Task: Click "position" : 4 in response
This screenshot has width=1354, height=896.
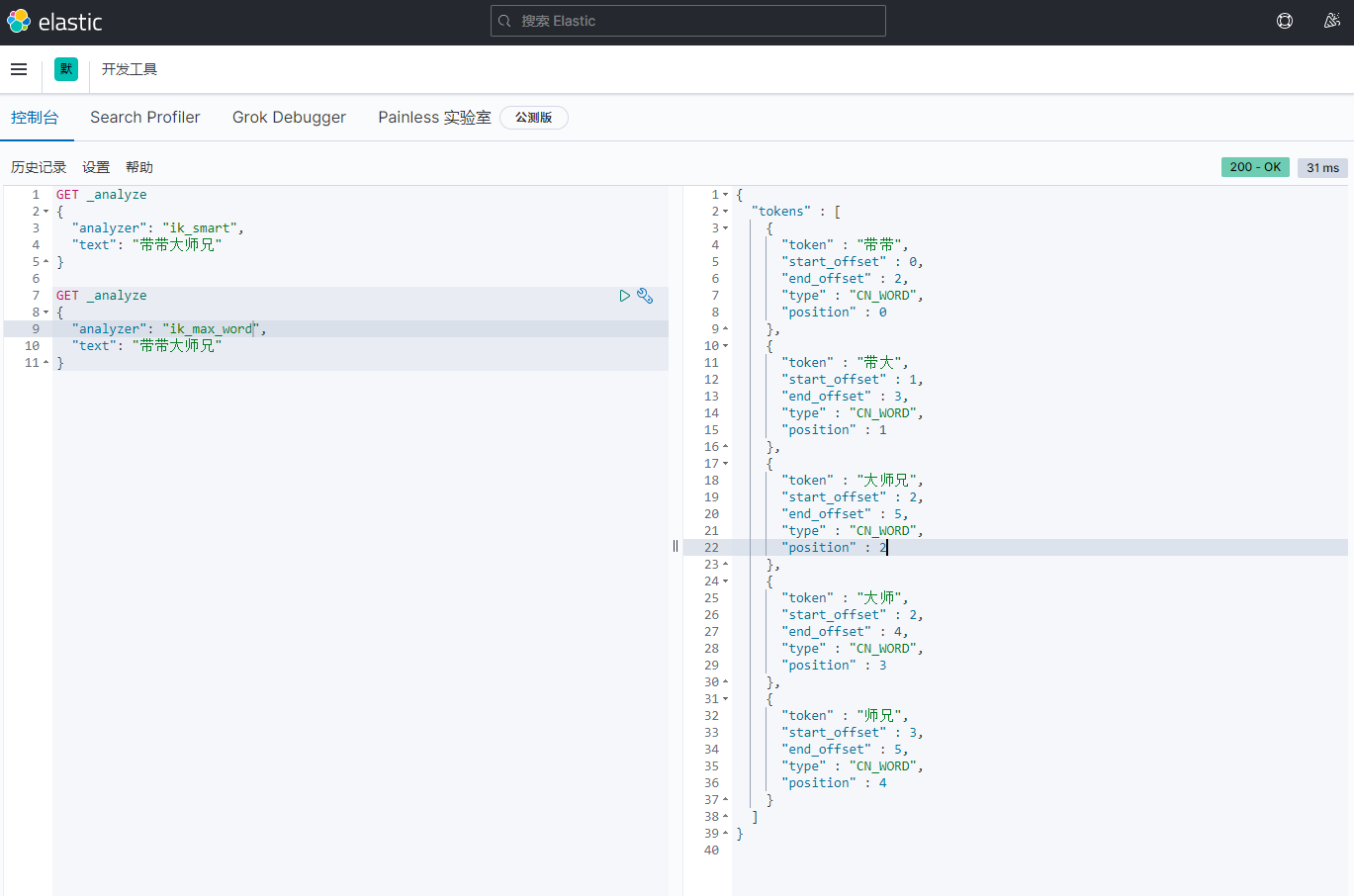Action: coord(834,783)
